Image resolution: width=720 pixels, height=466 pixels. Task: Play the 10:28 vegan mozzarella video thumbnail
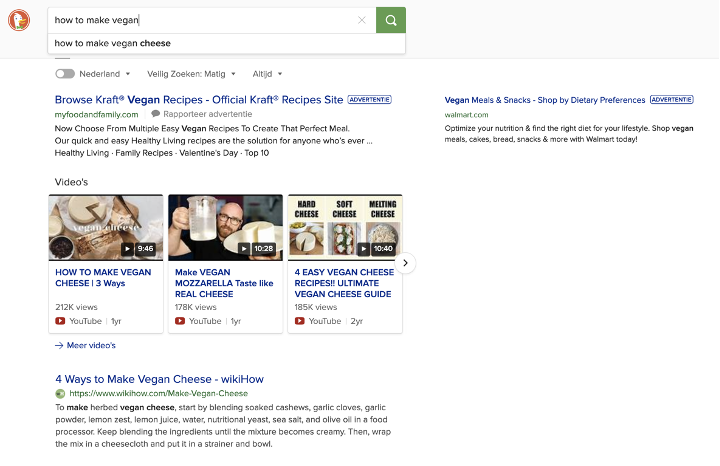(x=225, y=228)
